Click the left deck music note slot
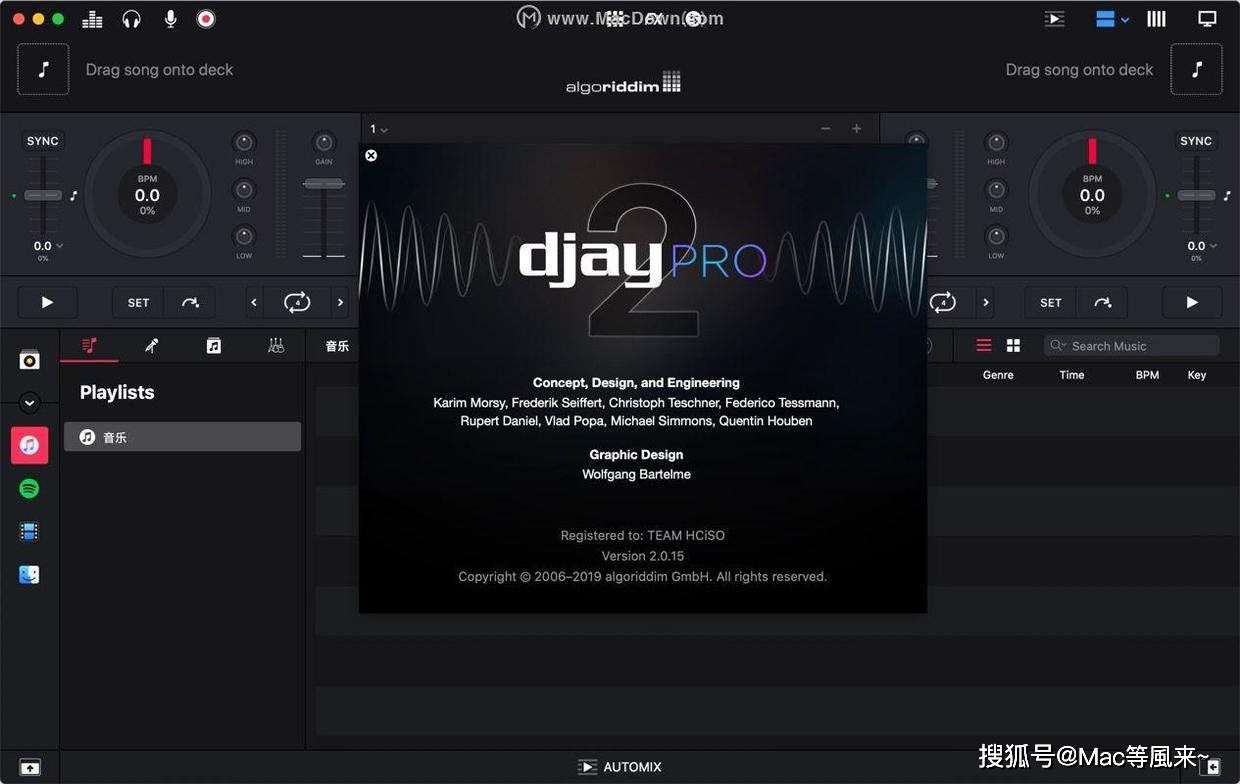Image resolution: width=1240 pixels, height=784 pixels. pos(43,69)
